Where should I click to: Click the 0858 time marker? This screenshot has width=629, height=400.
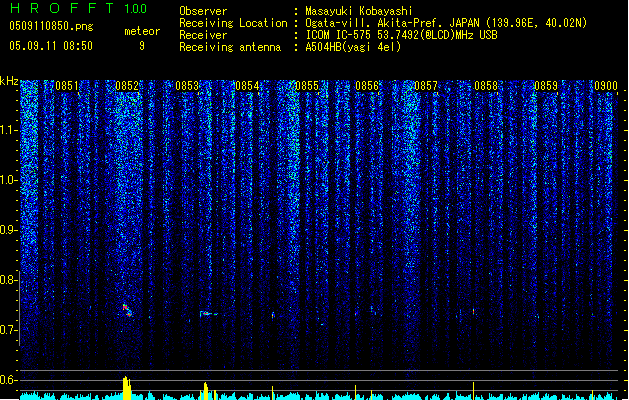pos(486,86)
